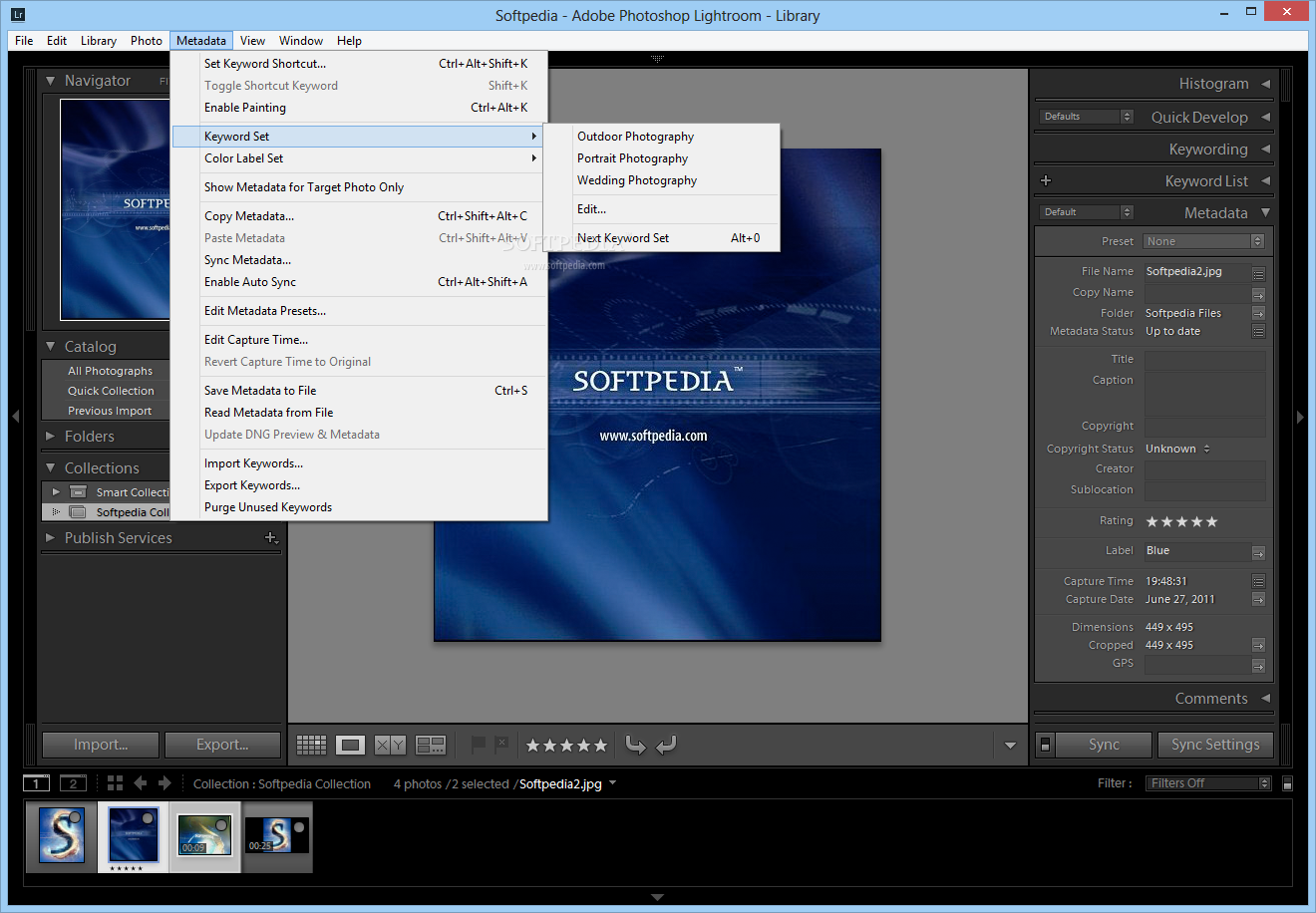This screenshot has width=1316, height=913.
Task: Open the Photo menu
Action: click(147, 41)
